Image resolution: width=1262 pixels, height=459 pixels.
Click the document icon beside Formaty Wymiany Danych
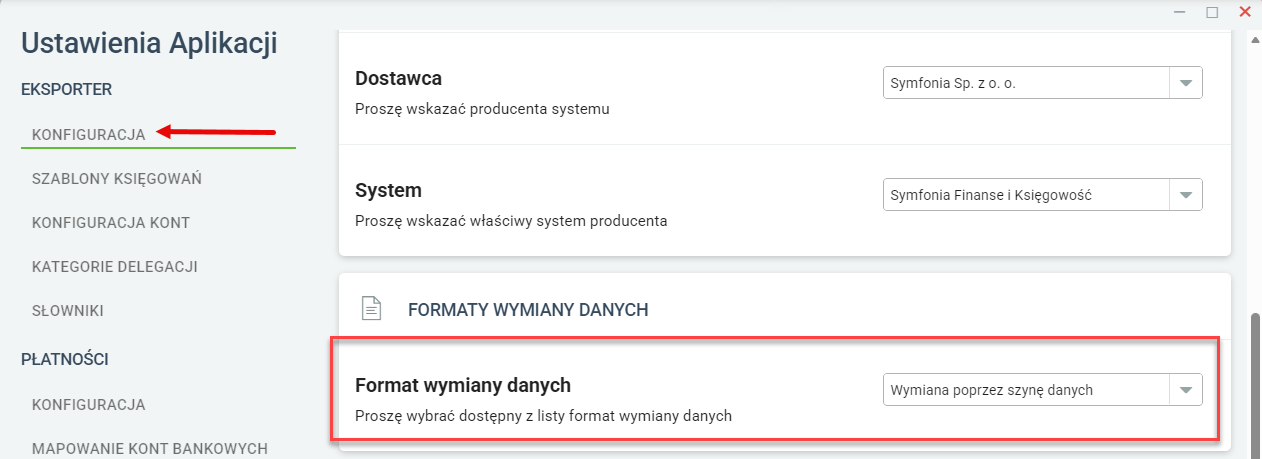372,309
